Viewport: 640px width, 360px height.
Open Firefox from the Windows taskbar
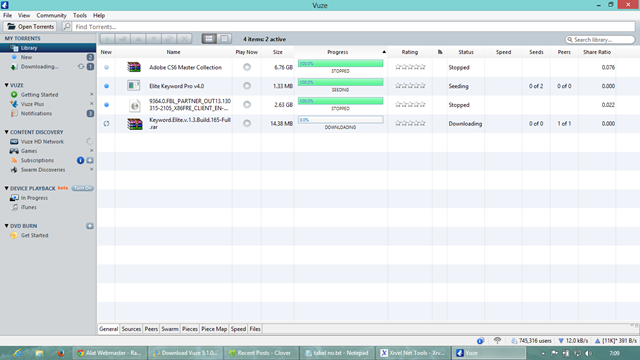[x=61, y=353]
